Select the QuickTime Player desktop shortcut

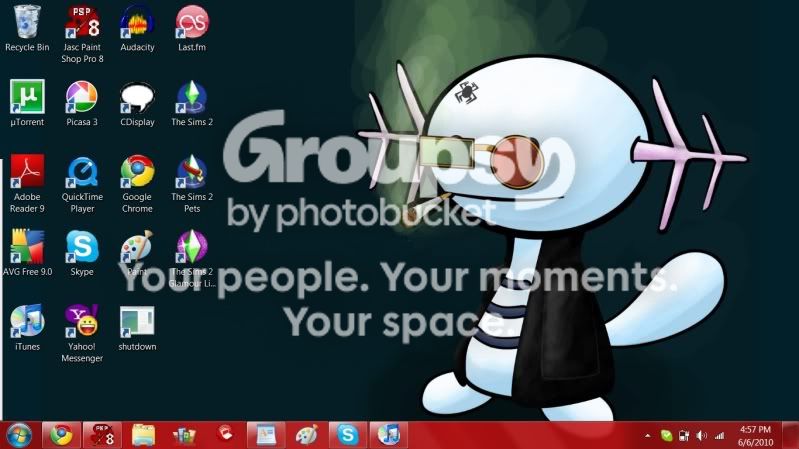[82, 184]
